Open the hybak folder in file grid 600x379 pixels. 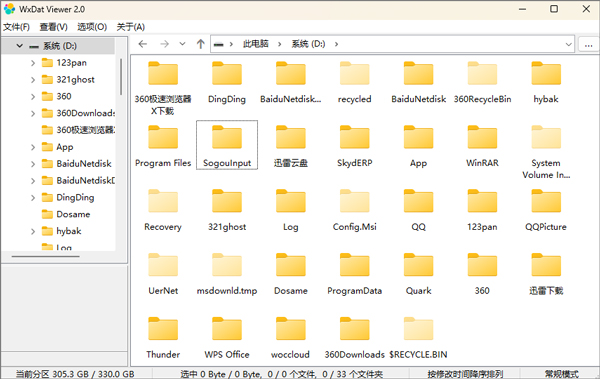pos(546,73)
